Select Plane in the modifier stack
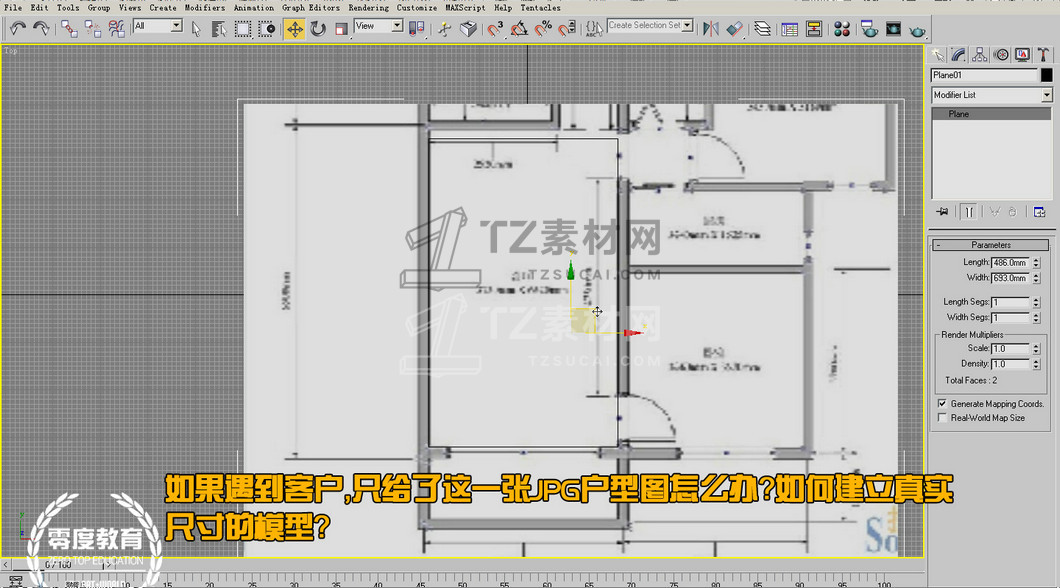1060x588 pixels. point(991,114)
